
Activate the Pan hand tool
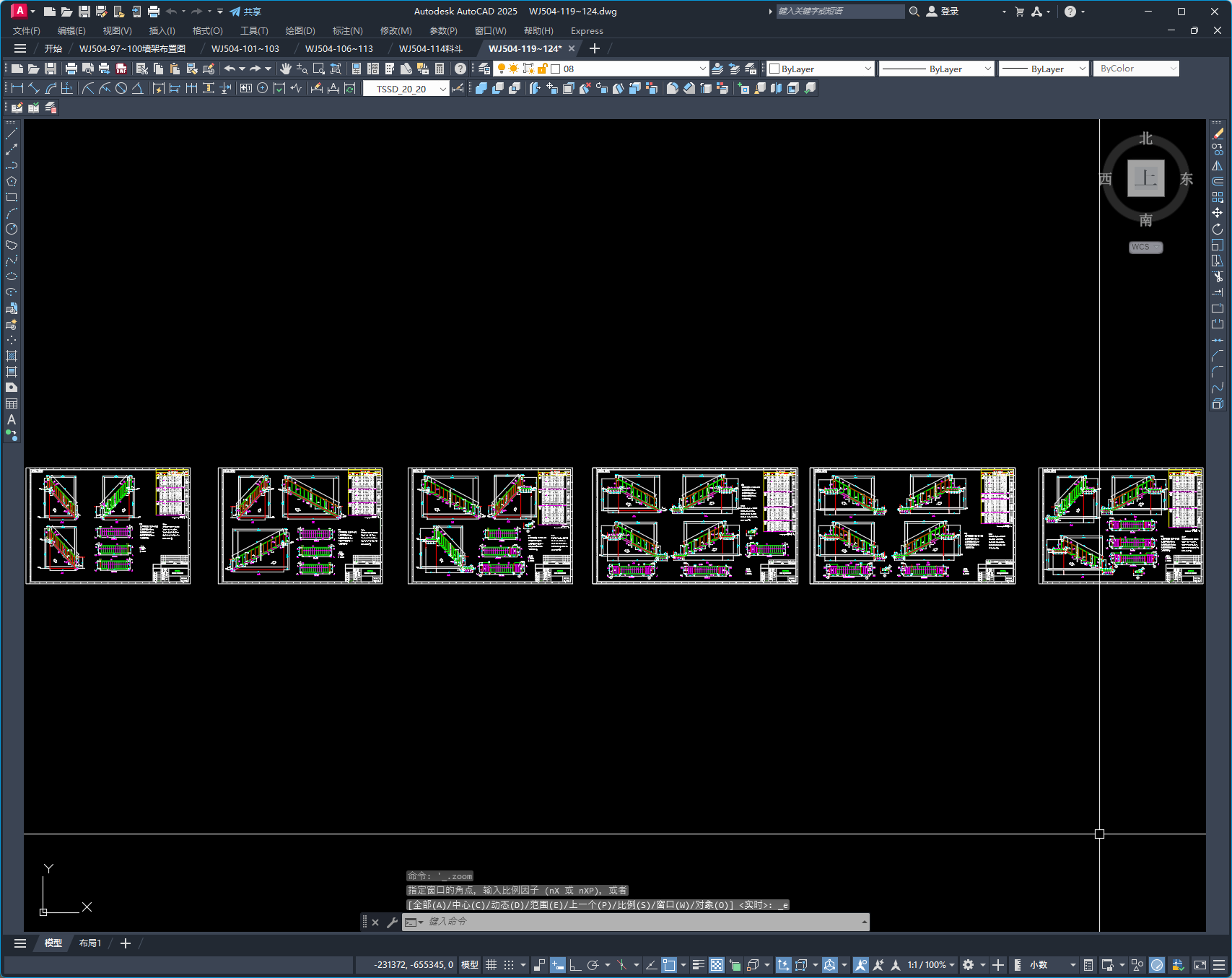coord(286,69)
